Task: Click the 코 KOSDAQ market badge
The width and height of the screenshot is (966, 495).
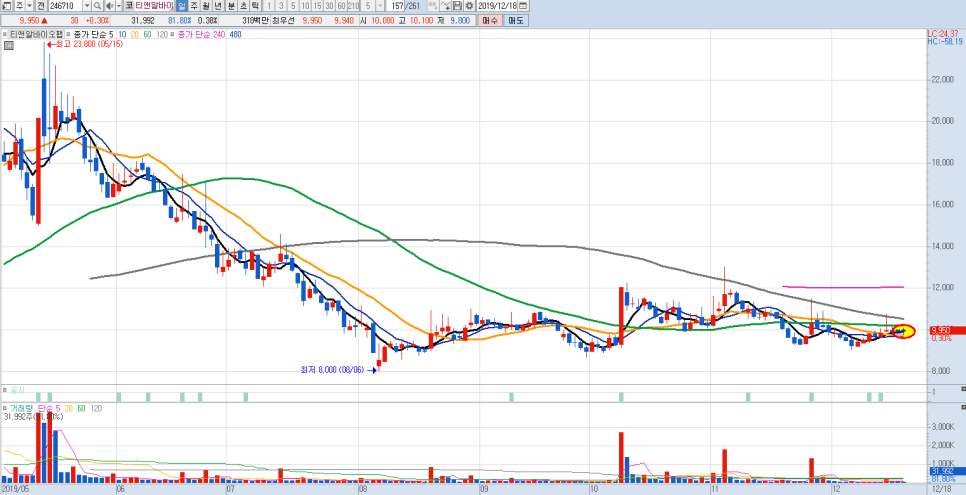Action: [x=127, y=6]
